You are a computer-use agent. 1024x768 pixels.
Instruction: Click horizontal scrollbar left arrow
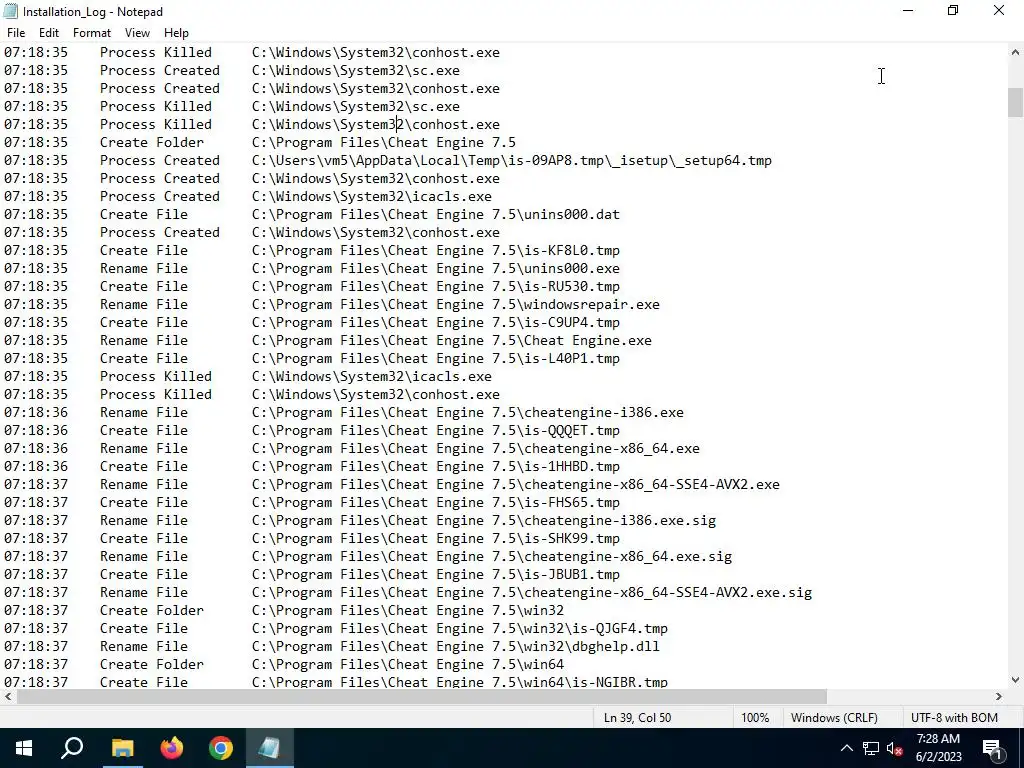tap(8, 697)
